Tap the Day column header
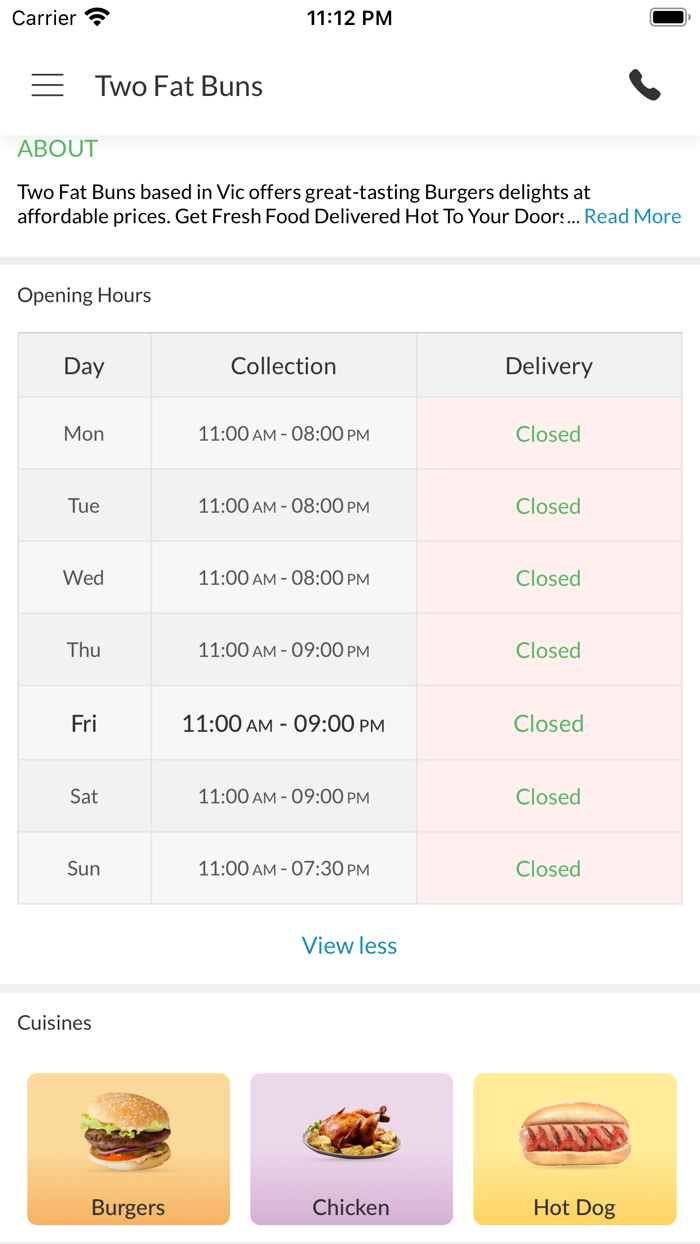Image resolution: width=700 pixels, height=1244 pixels. [x=84, y=366]
